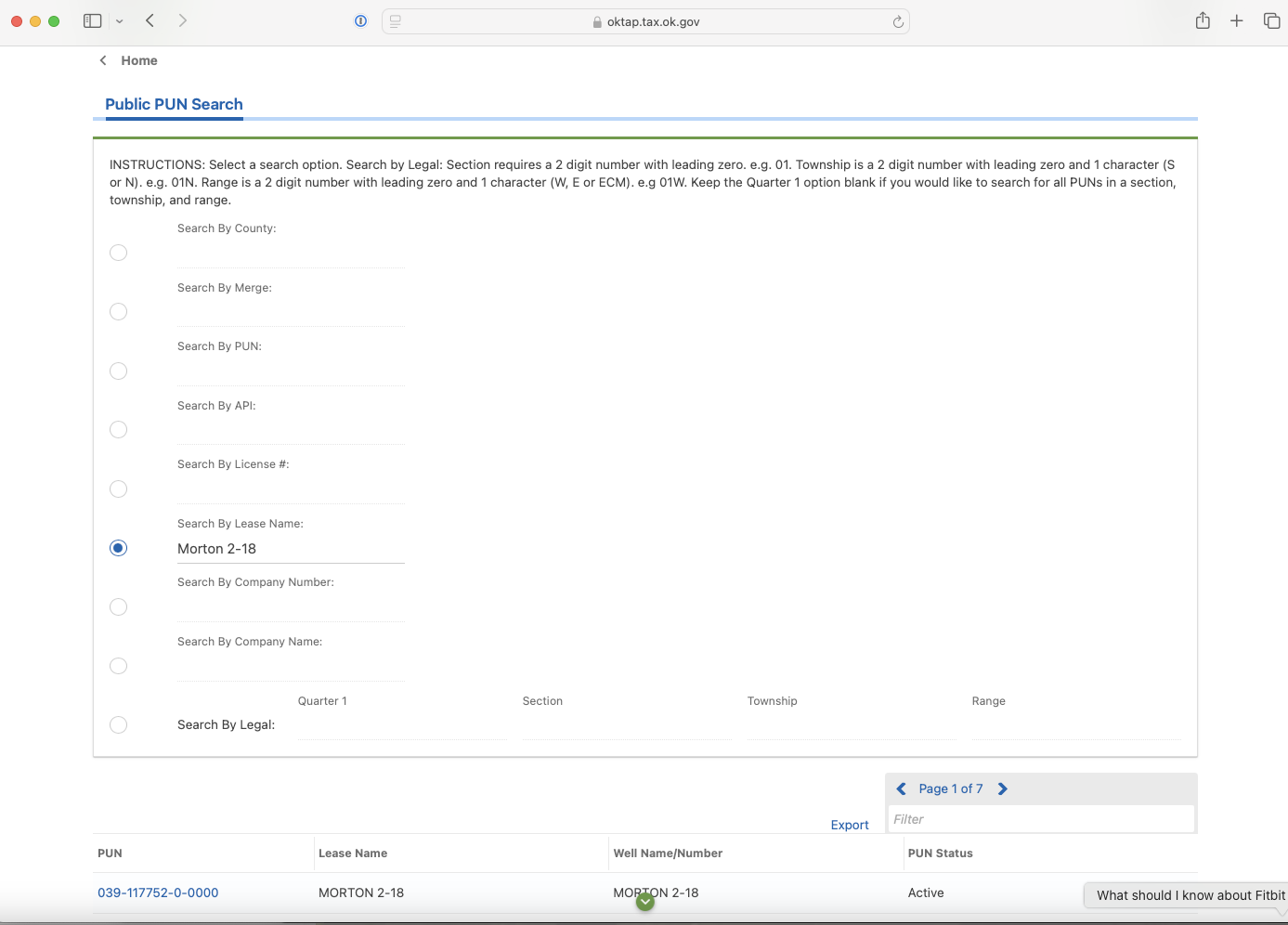Click the Quarter 1 input field
Screen dimensions: 1288x925
click(x=402, y=725)
